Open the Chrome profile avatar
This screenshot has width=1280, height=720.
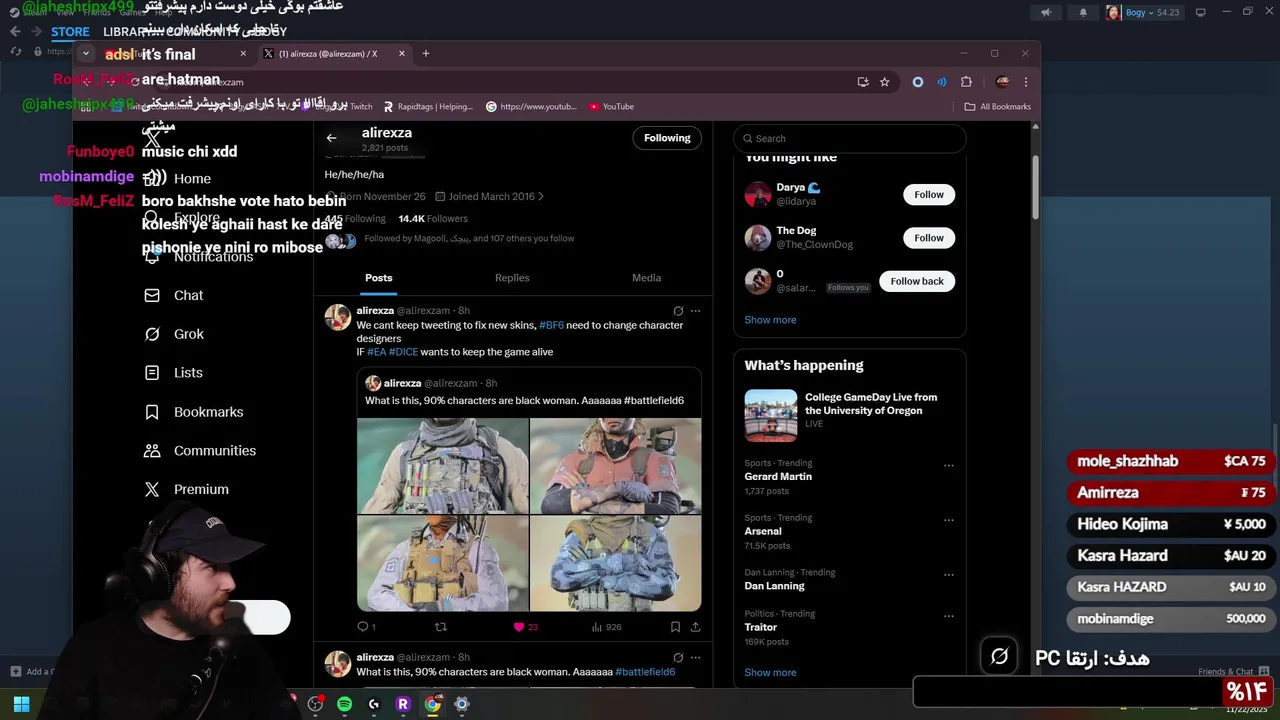(1002, 82)
